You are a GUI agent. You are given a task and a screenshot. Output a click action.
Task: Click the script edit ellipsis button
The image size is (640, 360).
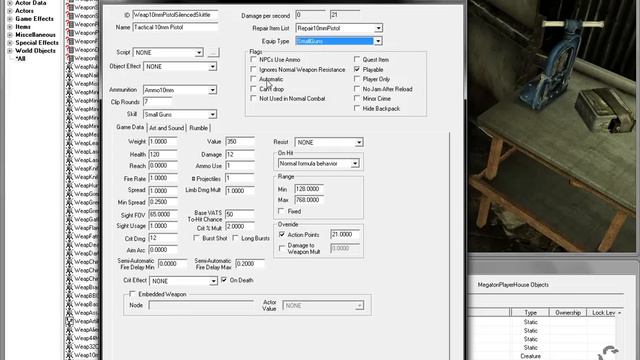[x=213, y=53]
